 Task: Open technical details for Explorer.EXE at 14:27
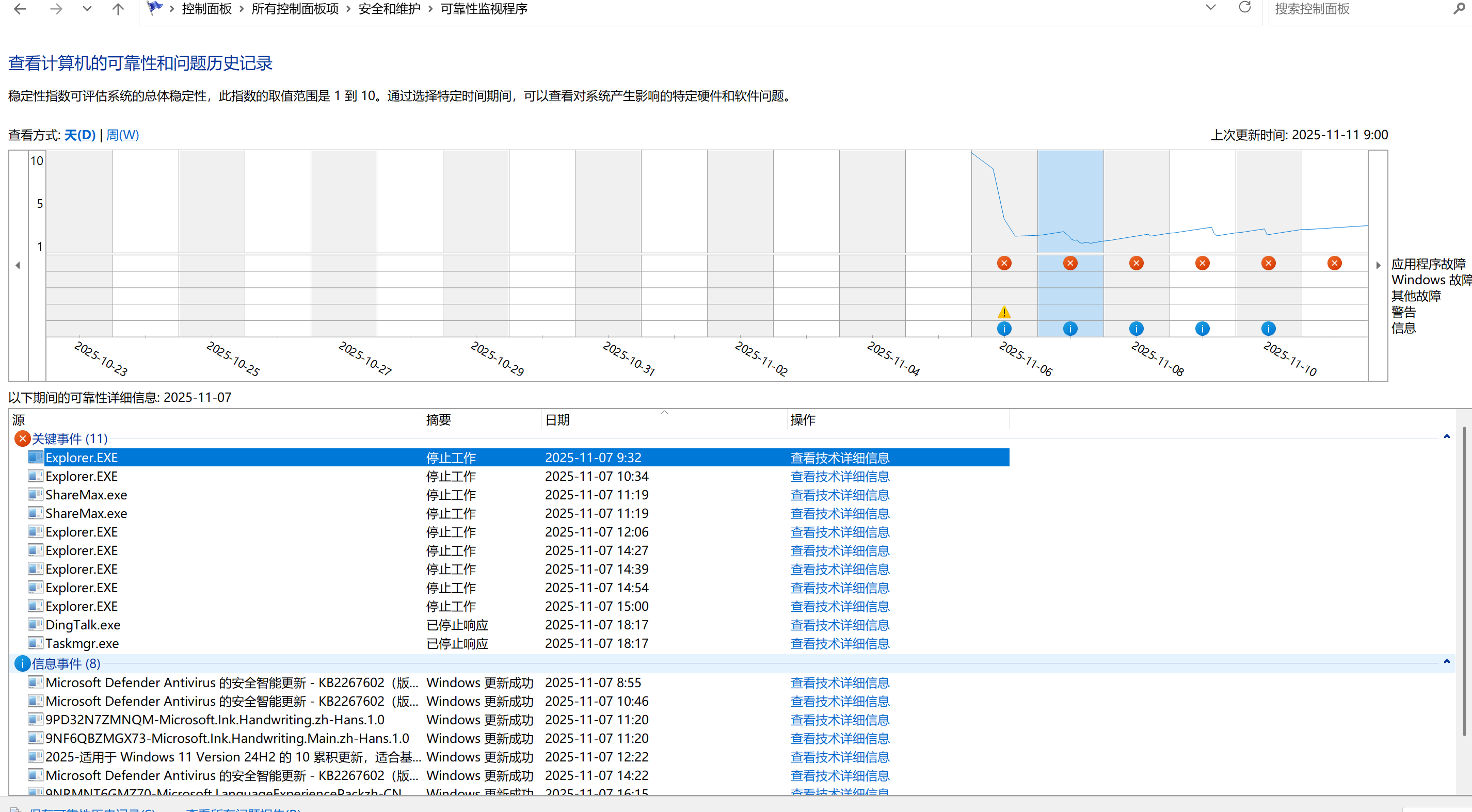[840, 550]
